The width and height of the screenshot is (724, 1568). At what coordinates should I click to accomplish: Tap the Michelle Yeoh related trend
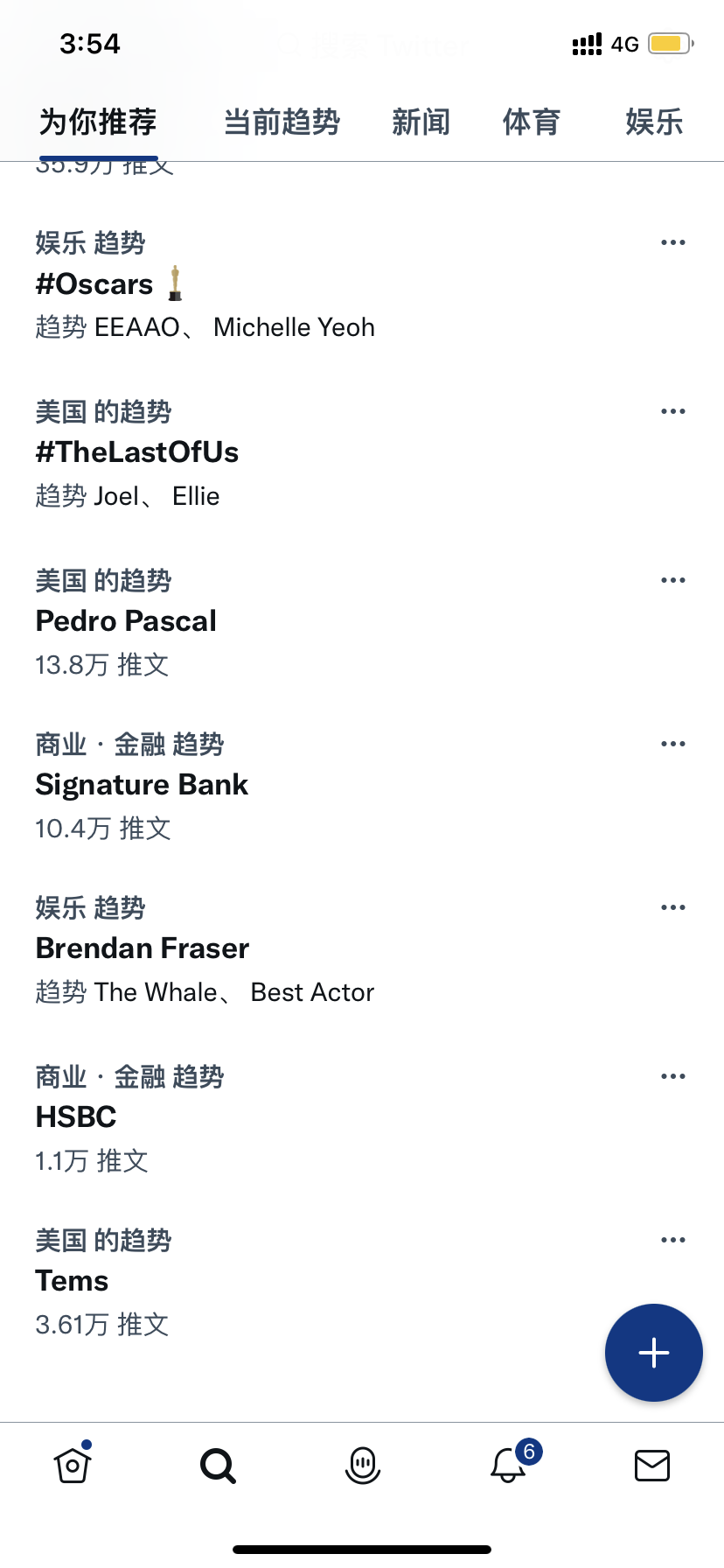[294, 327]
